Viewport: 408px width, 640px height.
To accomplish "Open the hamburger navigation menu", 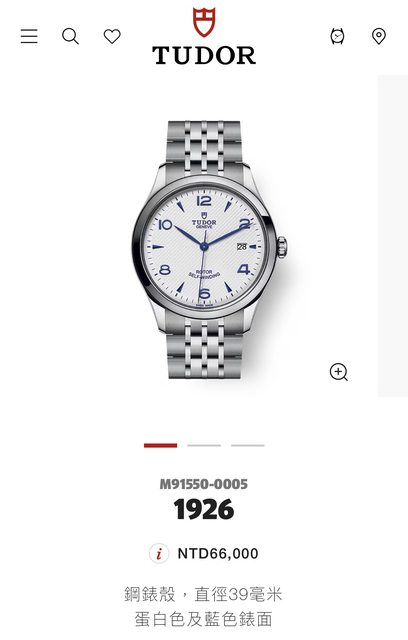I will pos(29,36).
